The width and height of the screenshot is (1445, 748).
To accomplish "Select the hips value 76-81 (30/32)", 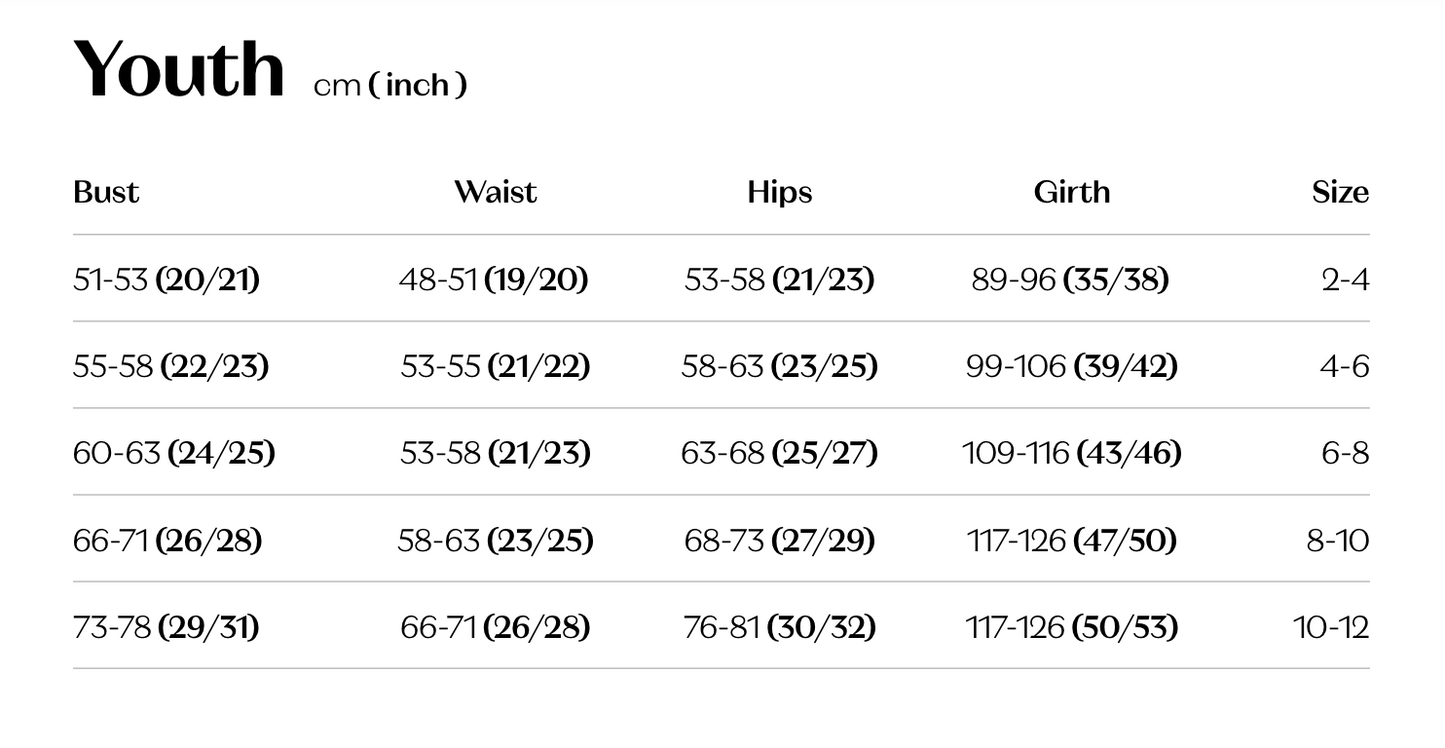I will tap(779, 628).
